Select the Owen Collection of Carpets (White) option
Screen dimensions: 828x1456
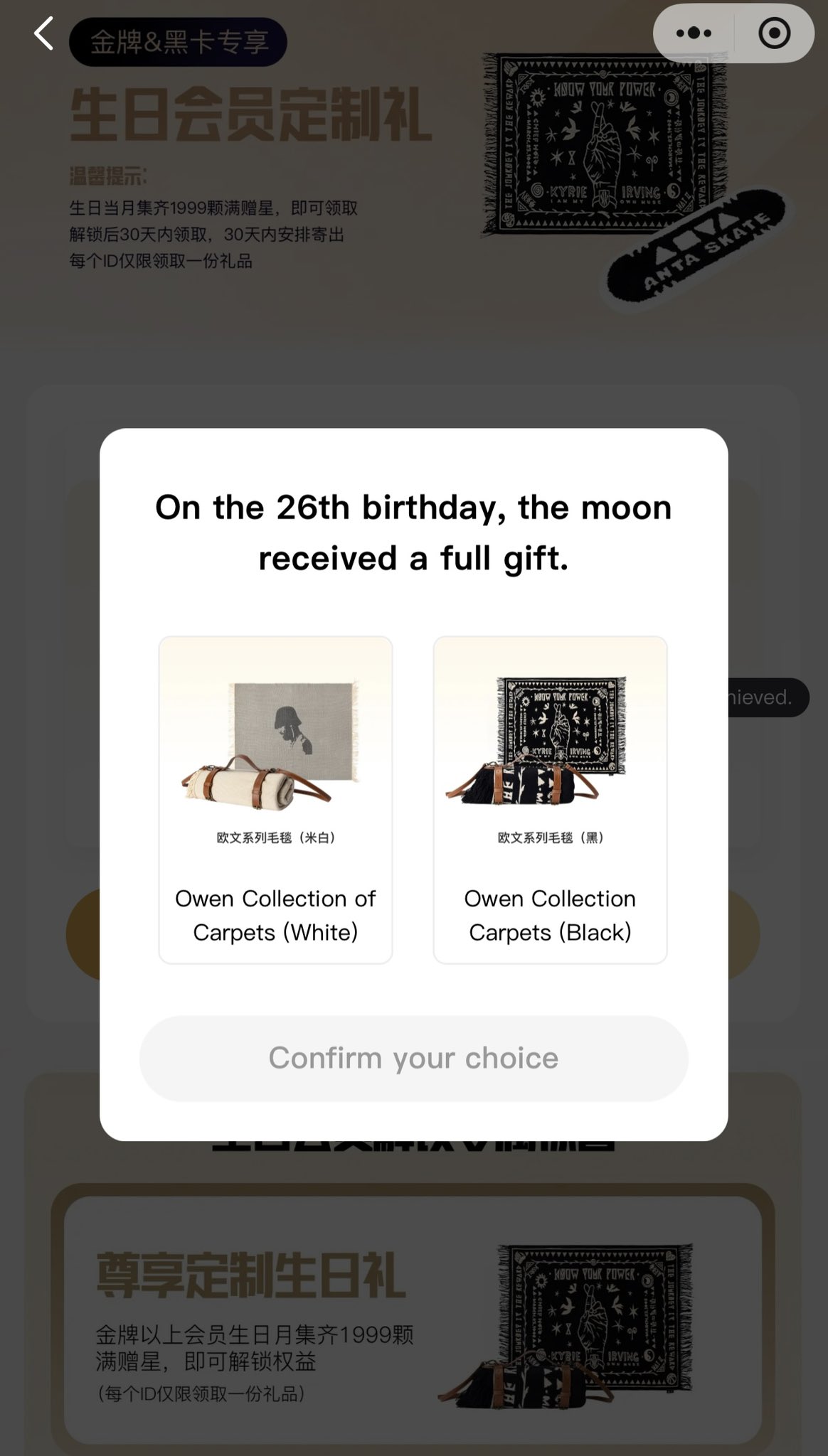pyautogui.click(x=275, y=915)
